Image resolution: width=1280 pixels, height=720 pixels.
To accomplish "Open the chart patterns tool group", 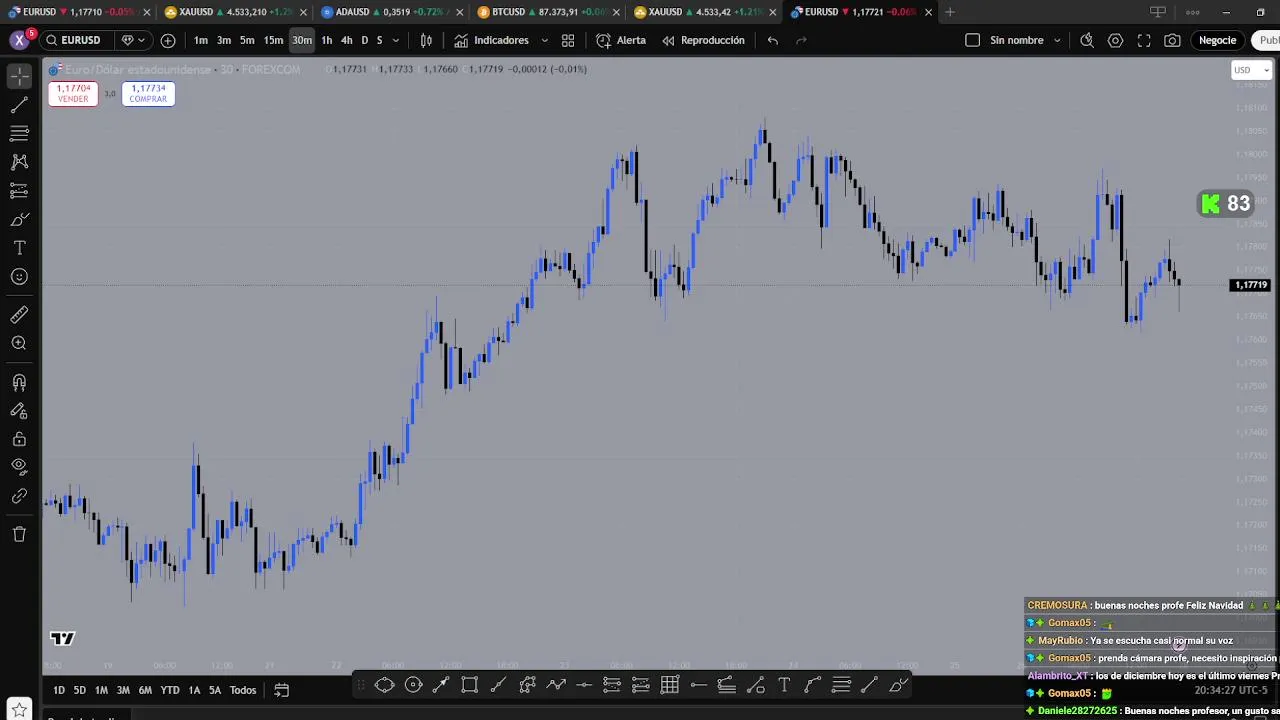I will [19, 162].
